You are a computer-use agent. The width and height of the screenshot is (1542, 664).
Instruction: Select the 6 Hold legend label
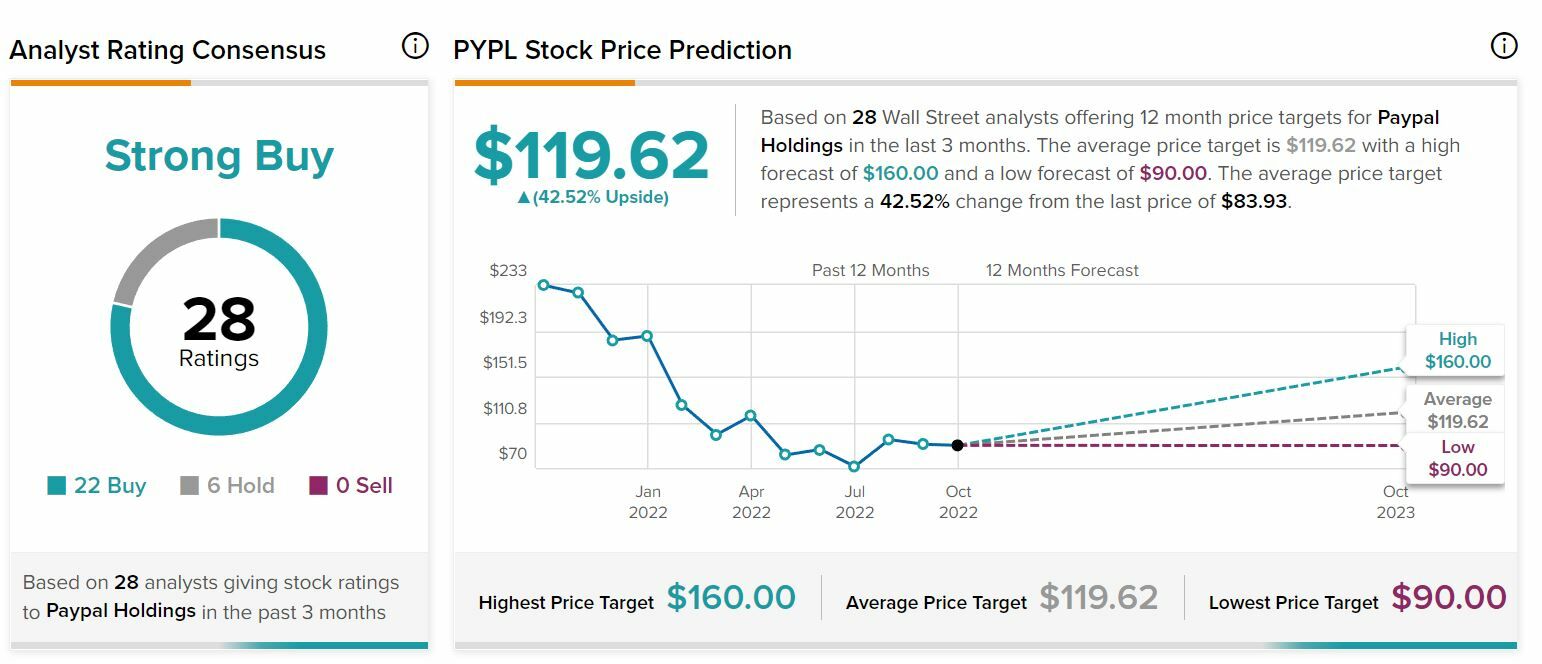(x=241, y=486)
